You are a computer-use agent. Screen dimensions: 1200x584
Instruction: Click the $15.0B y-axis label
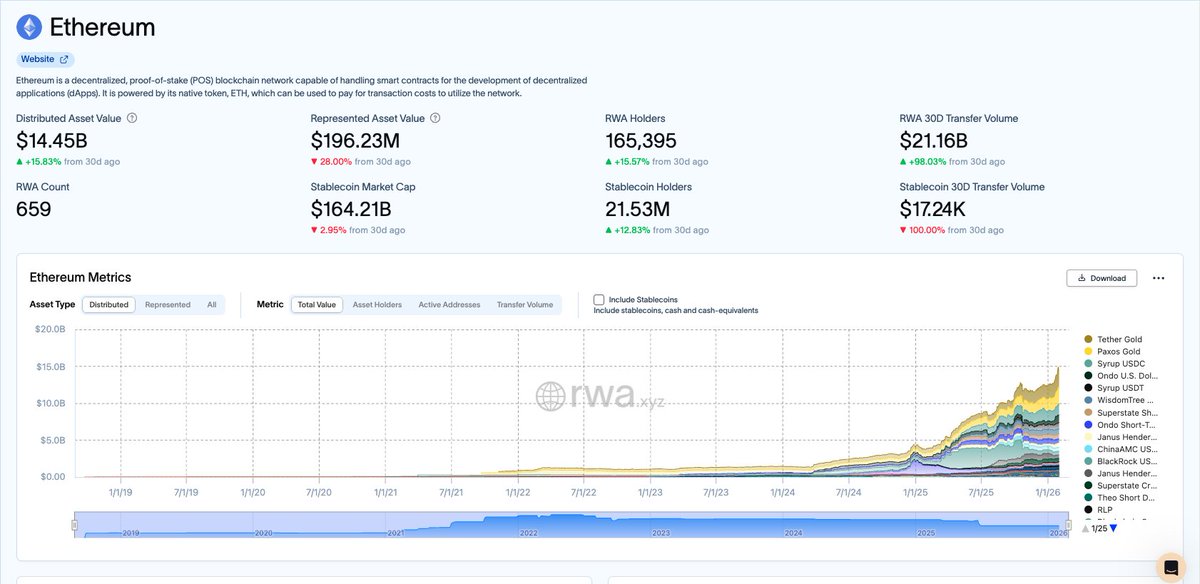pyautogui.click(x=51, y=365)
